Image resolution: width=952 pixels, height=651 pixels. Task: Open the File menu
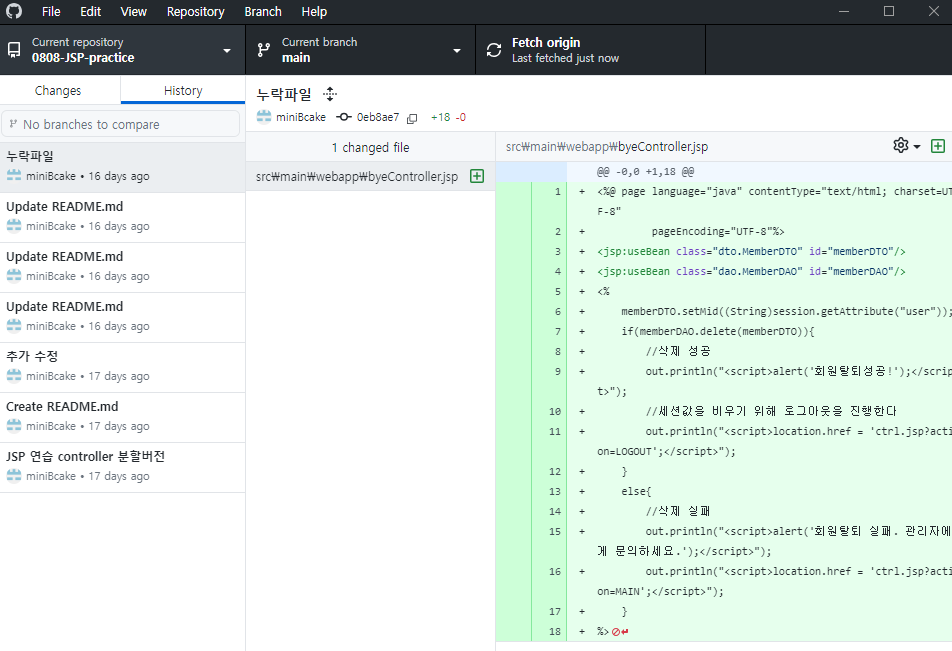click(51, 12)
